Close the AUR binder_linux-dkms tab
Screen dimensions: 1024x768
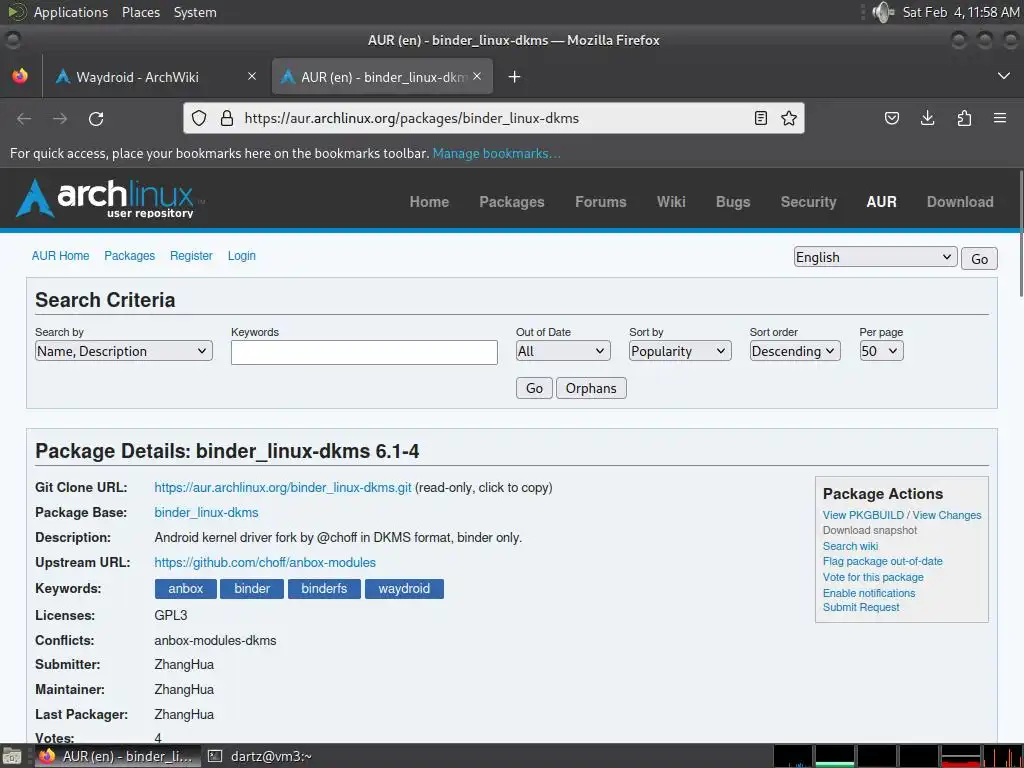[477, 76]
